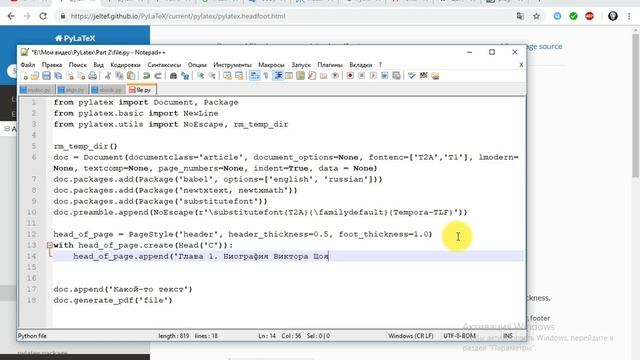Open the Файл menu
This screenshot has width=640, height=360.
point(27,65)
